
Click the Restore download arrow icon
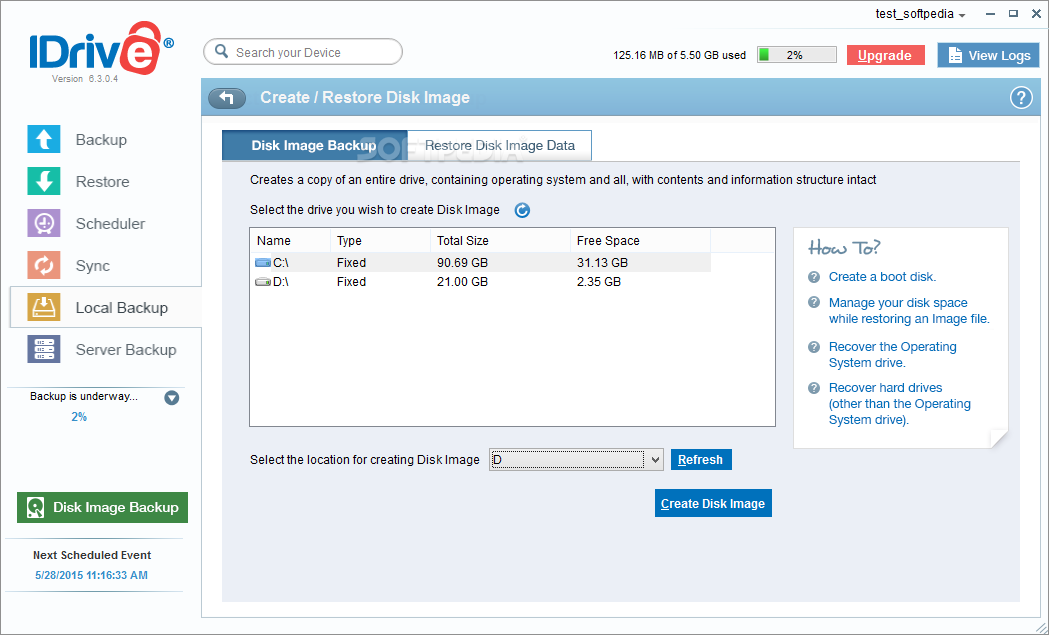[43, 181]
